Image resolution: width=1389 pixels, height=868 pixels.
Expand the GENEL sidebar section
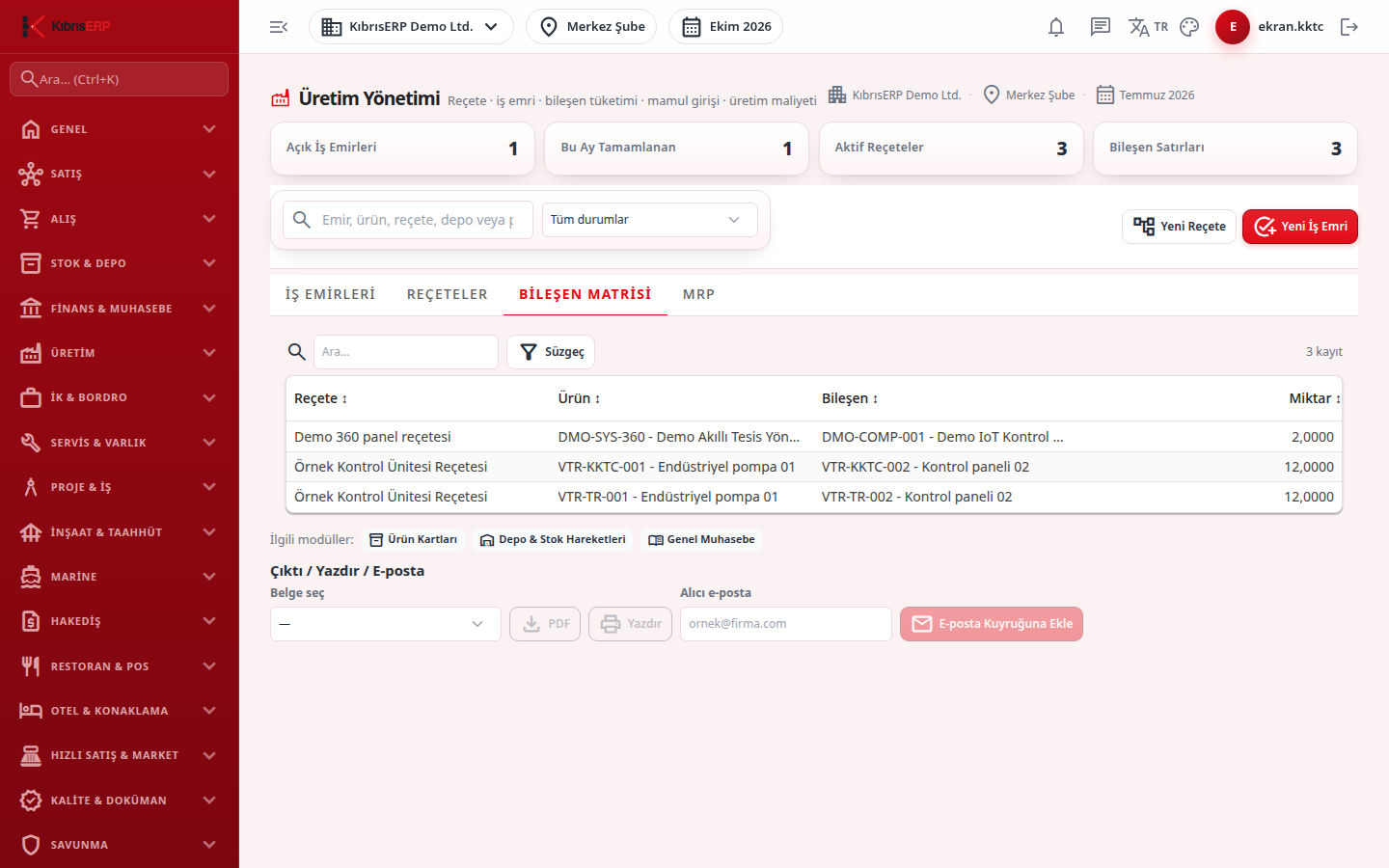click(120, 129)
